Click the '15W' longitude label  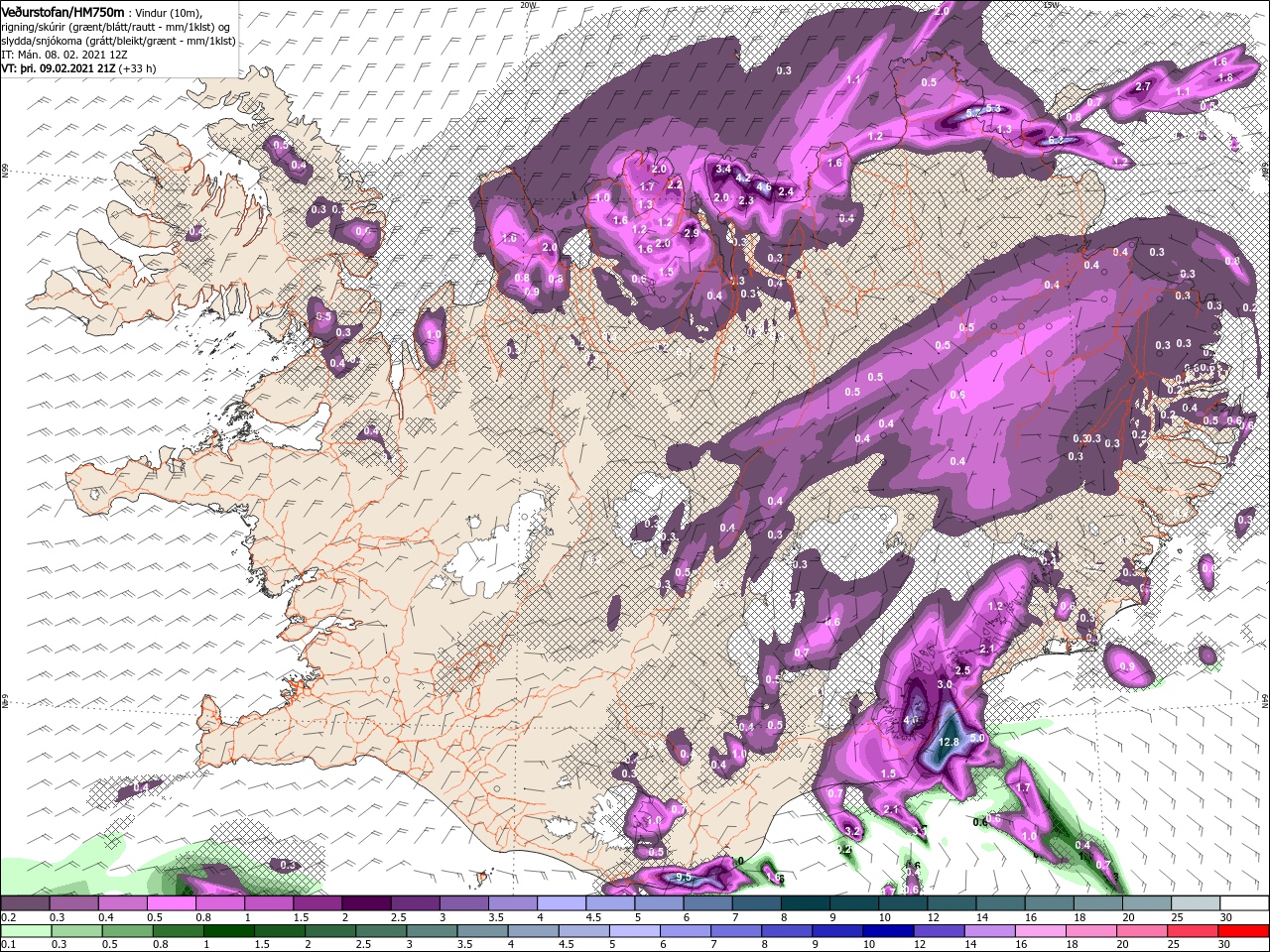(x=1052, y=5)
